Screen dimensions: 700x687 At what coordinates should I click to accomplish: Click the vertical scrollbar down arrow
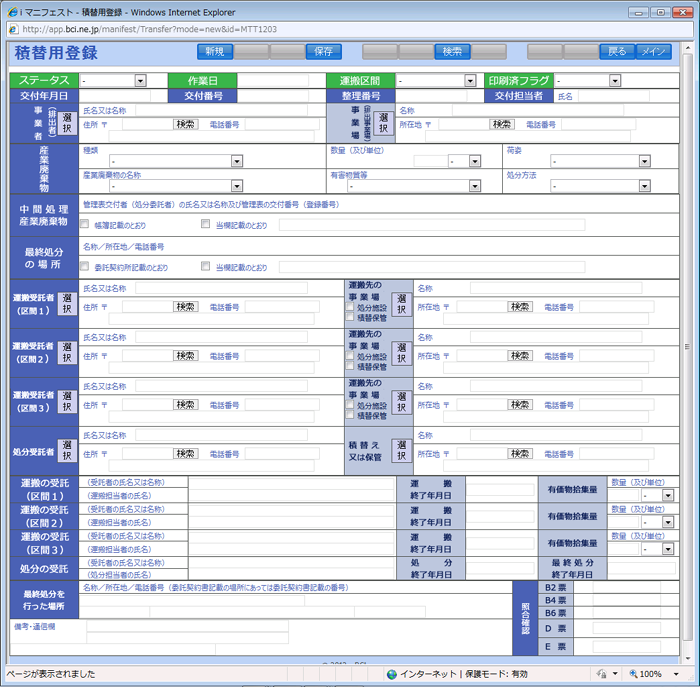(x=688, y=658)
